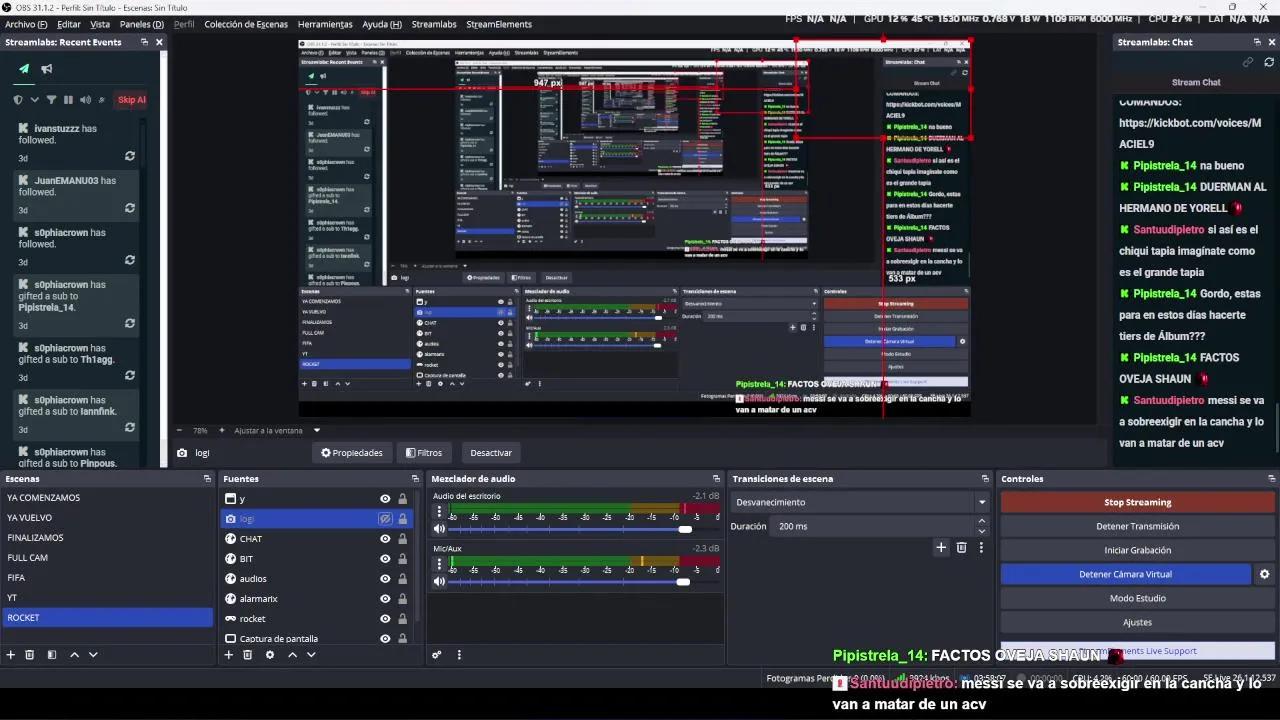Mute the Audio del escritorio channel

439,529
